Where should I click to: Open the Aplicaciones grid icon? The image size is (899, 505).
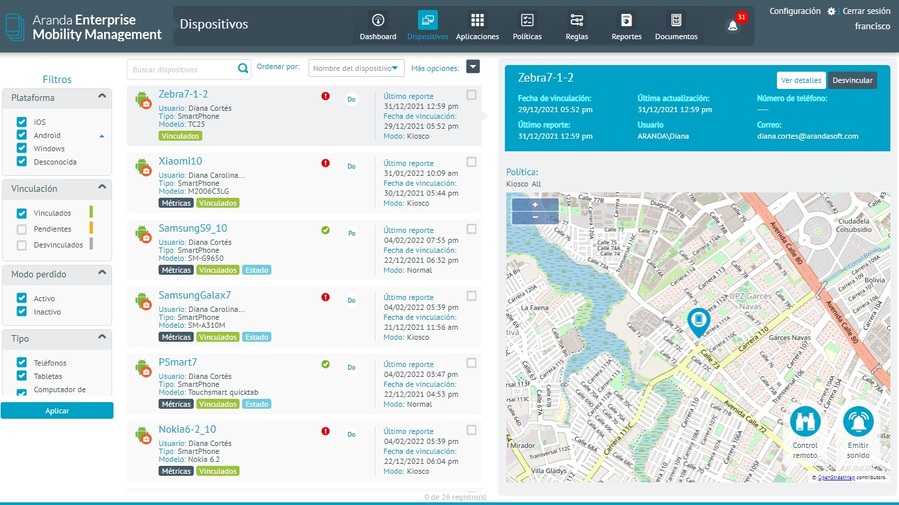pos(477,20)
